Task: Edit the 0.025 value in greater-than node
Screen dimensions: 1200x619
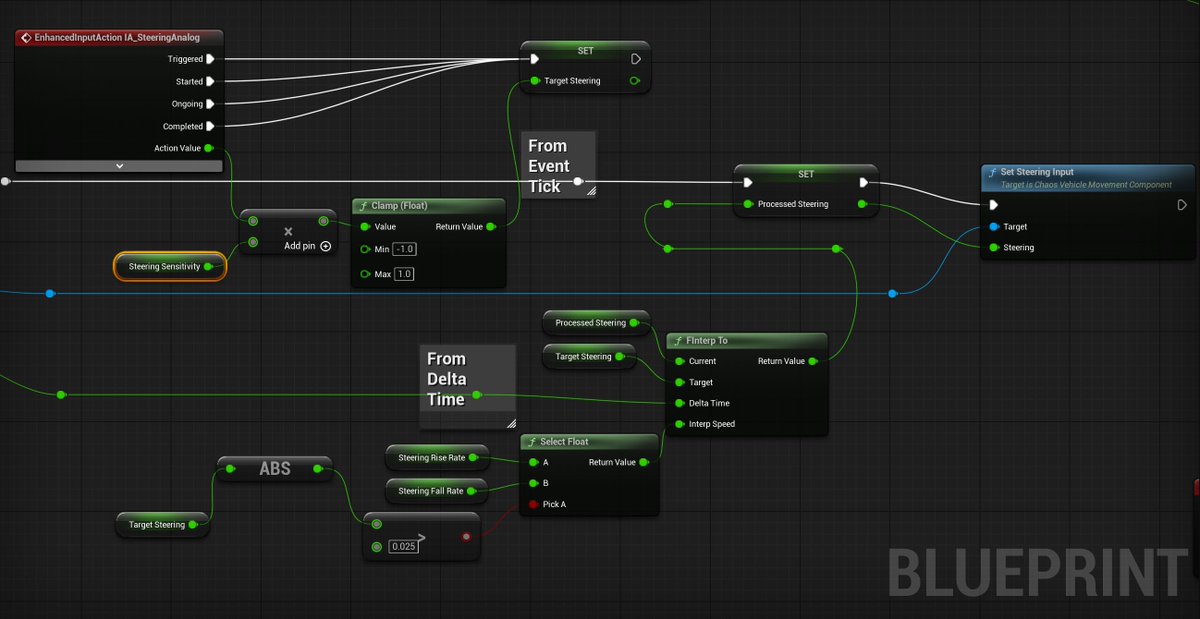Action: pyautogui.click(x=403, y=546)
